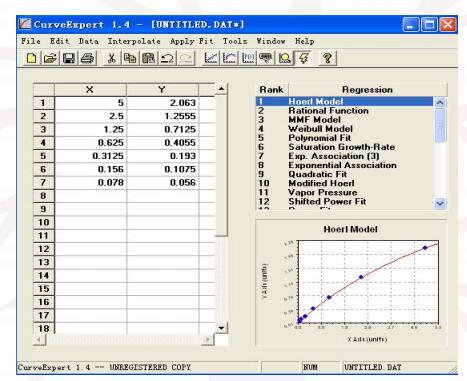This screenshot has width=467, height=381.
Task: Click the Print toolbar icon
Action: point(88,58)
